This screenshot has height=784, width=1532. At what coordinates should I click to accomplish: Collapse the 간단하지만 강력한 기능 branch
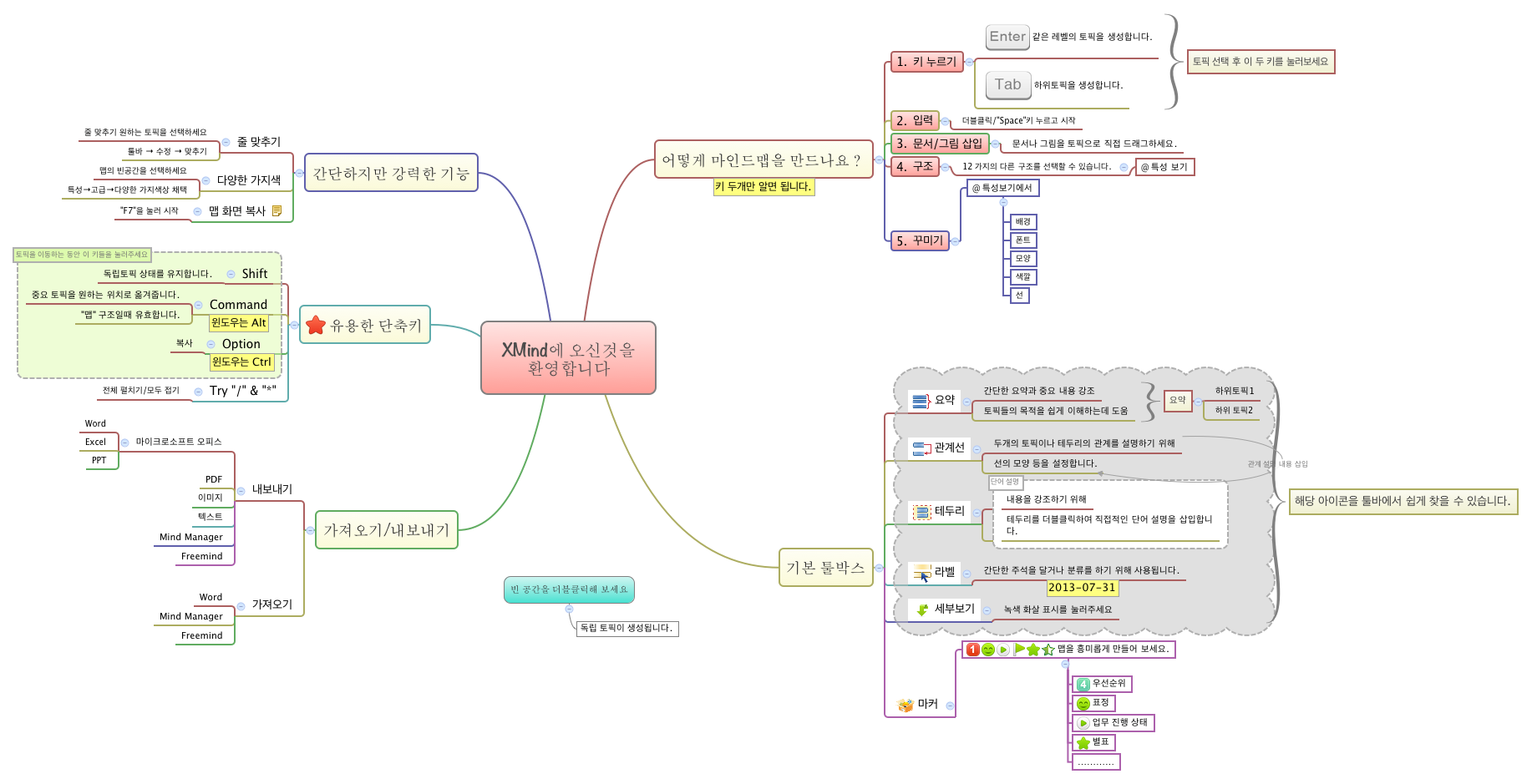click(299, 173)
